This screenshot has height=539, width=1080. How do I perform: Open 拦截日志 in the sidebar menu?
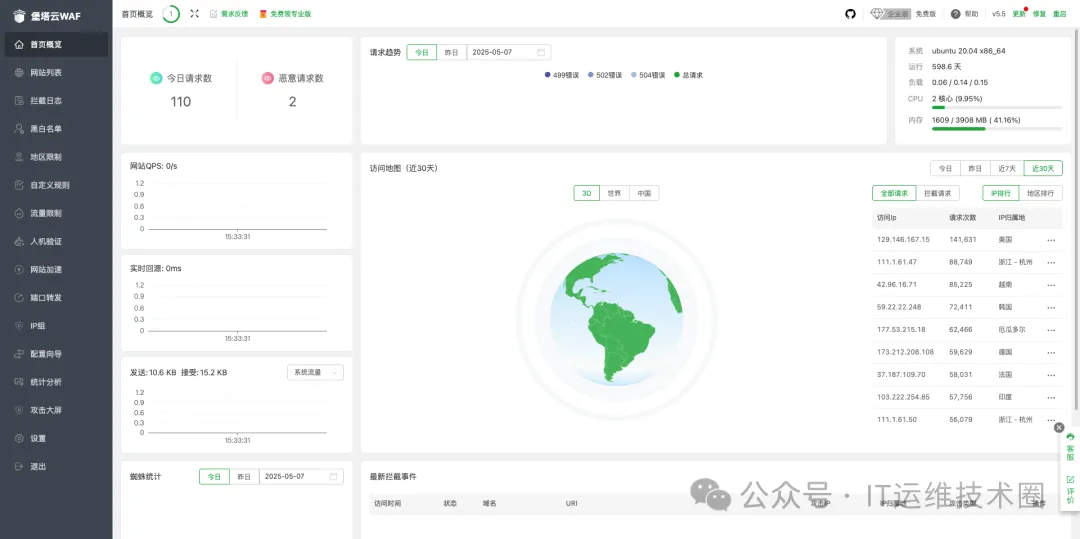45,101
